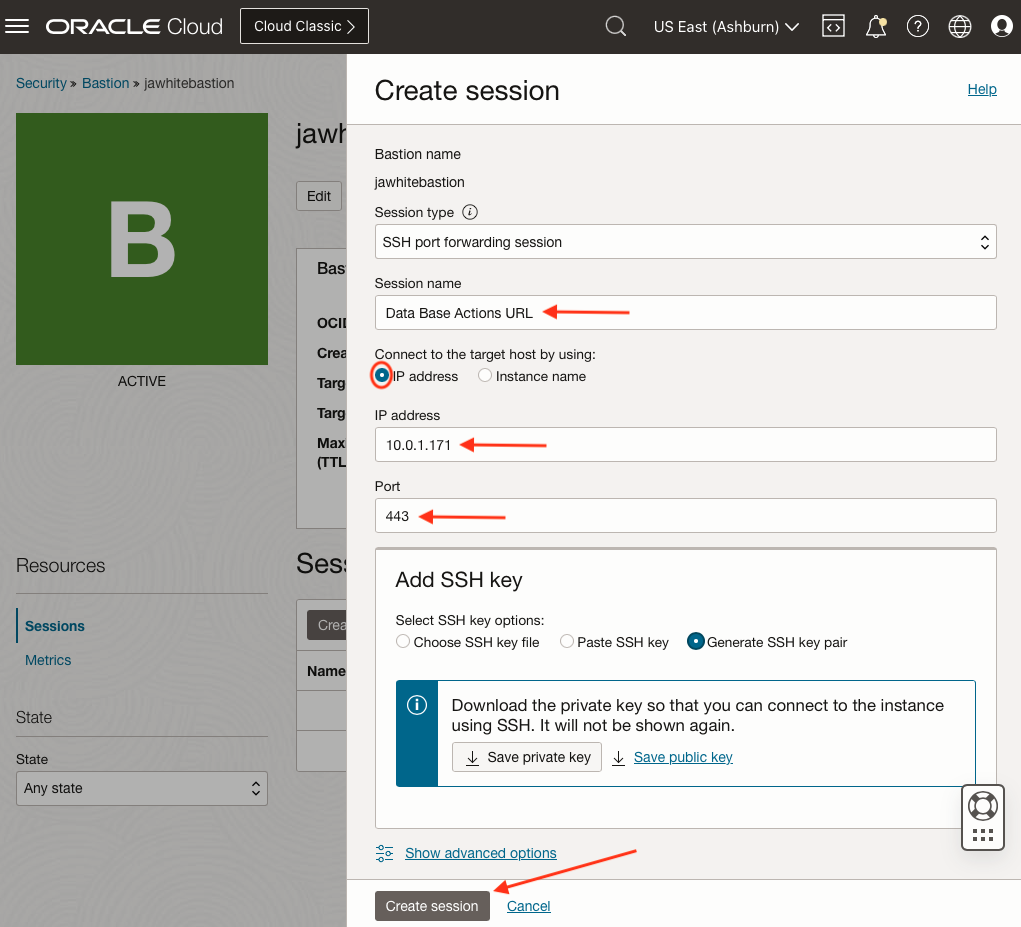This screenshot has width=1021, height=927.
Task: Open the user profile avatar
Action: coord(1002,26)
